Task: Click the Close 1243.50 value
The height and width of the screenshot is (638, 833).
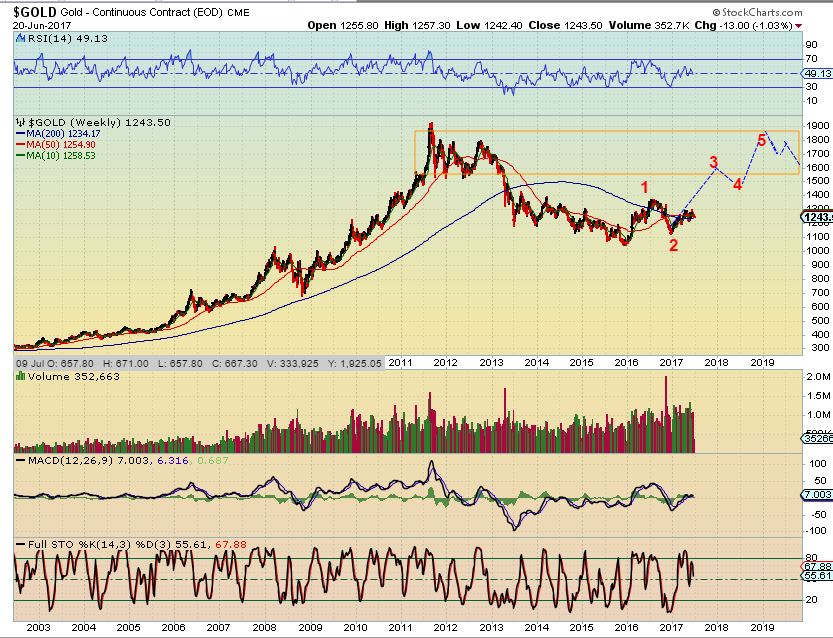Action: point(565,25)
